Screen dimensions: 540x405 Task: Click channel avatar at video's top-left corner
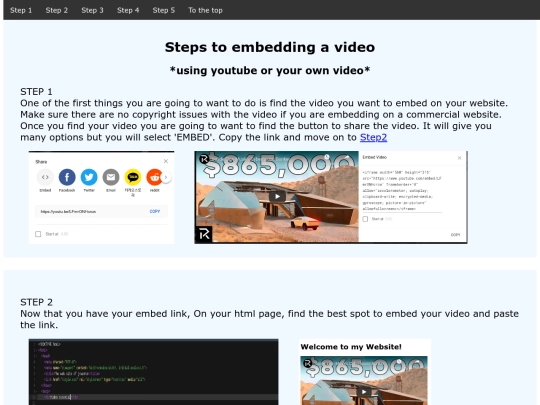pyautogui.click(x=204, y=159)
